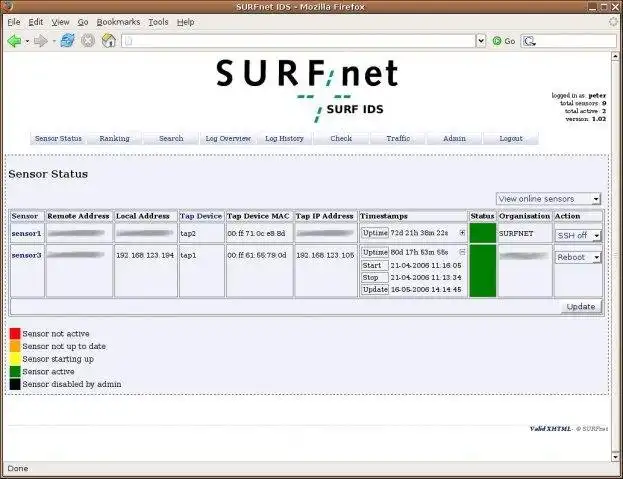
Task: Click the Forward arrow toolbar icon
Action: tap(41, 41)
